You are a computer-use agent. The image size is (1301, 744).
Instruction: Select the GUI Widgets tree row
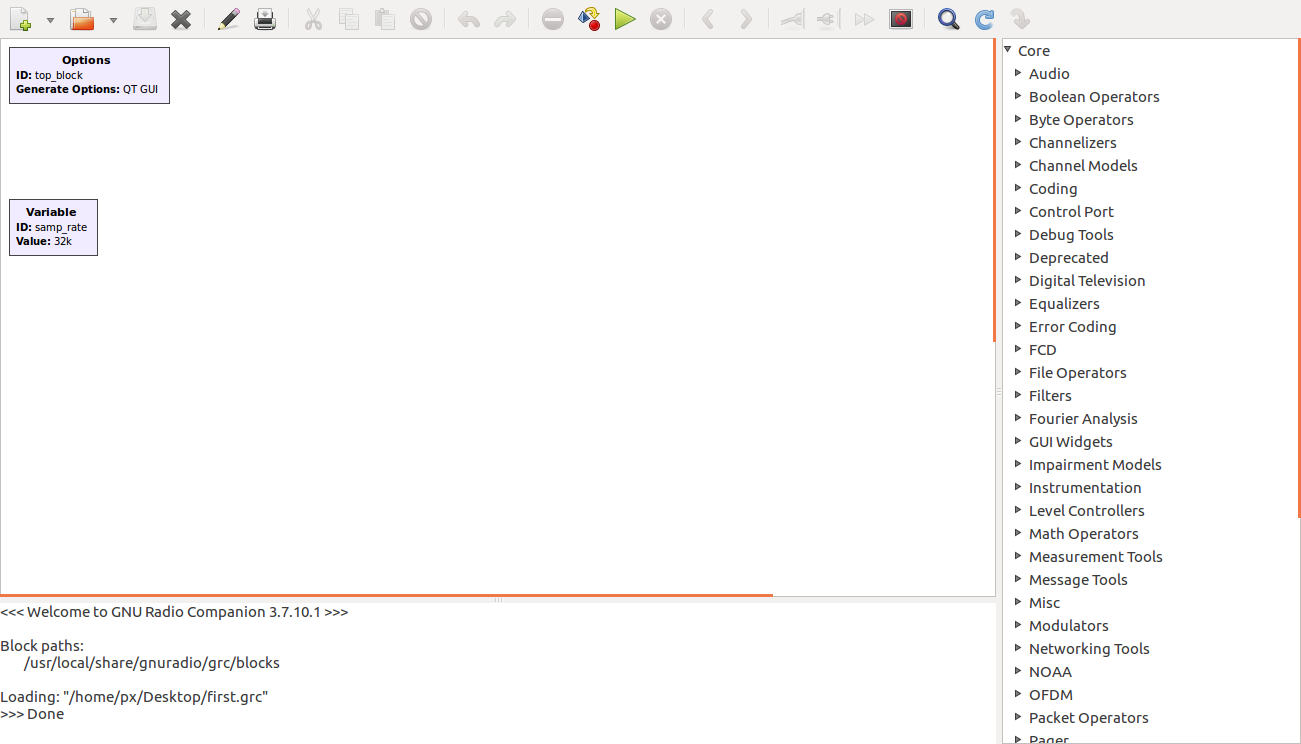point(1149,442)
